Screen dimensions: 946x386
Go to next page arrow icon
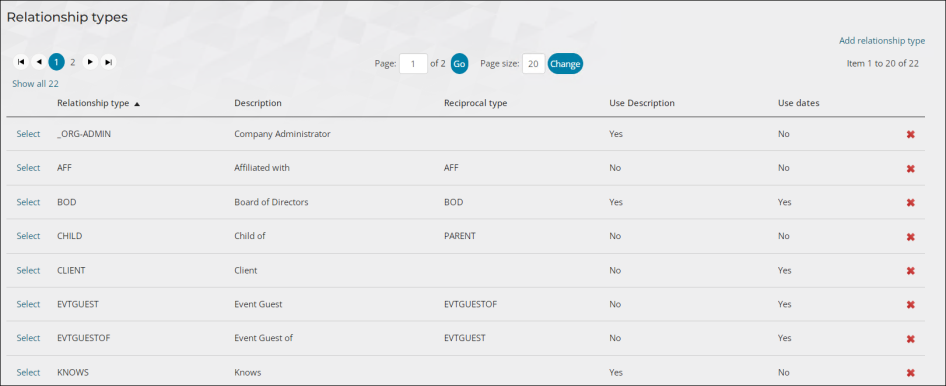click(x=90, y=62)
